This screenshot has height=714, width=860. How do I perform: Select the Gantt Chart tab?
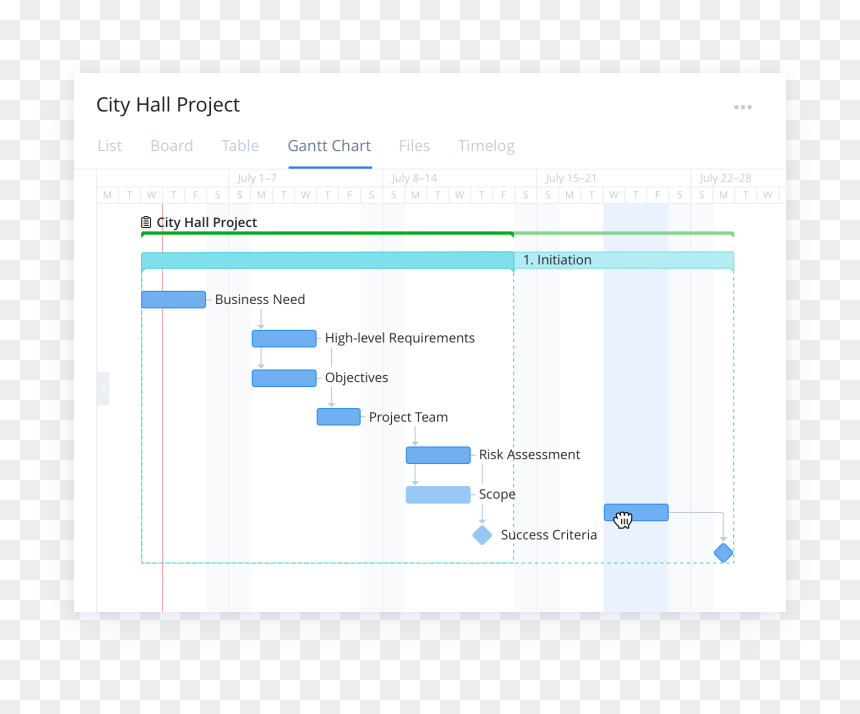tap(330, 146)
